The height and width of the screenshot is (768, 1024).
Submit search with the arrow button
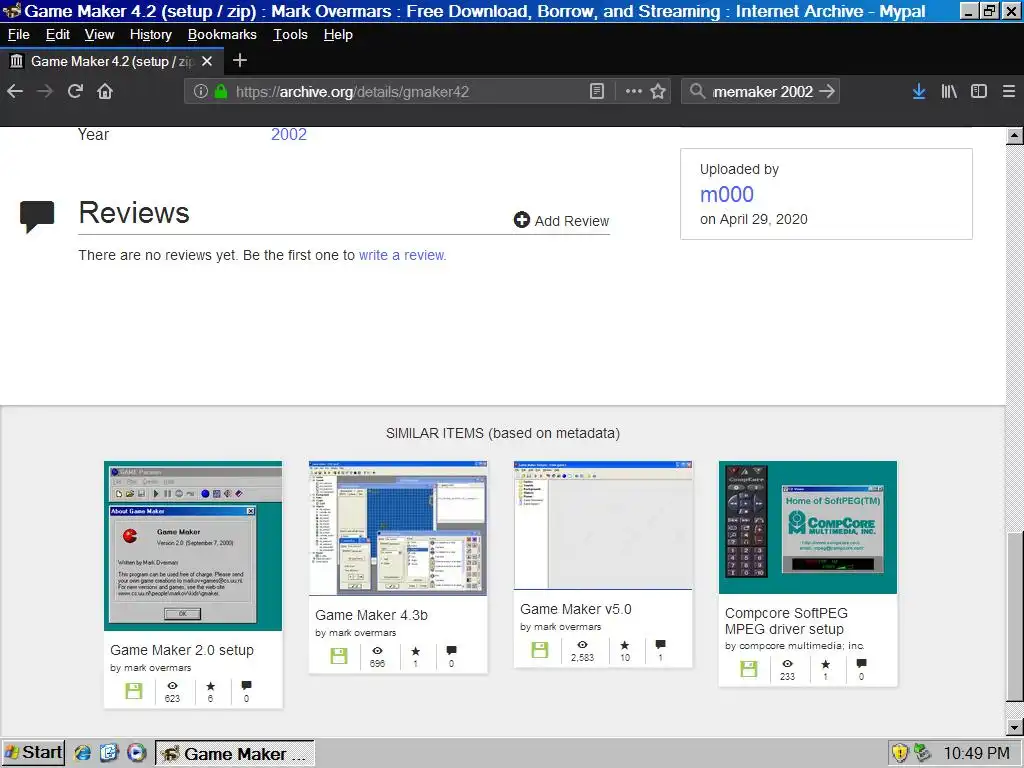point(827,91)
